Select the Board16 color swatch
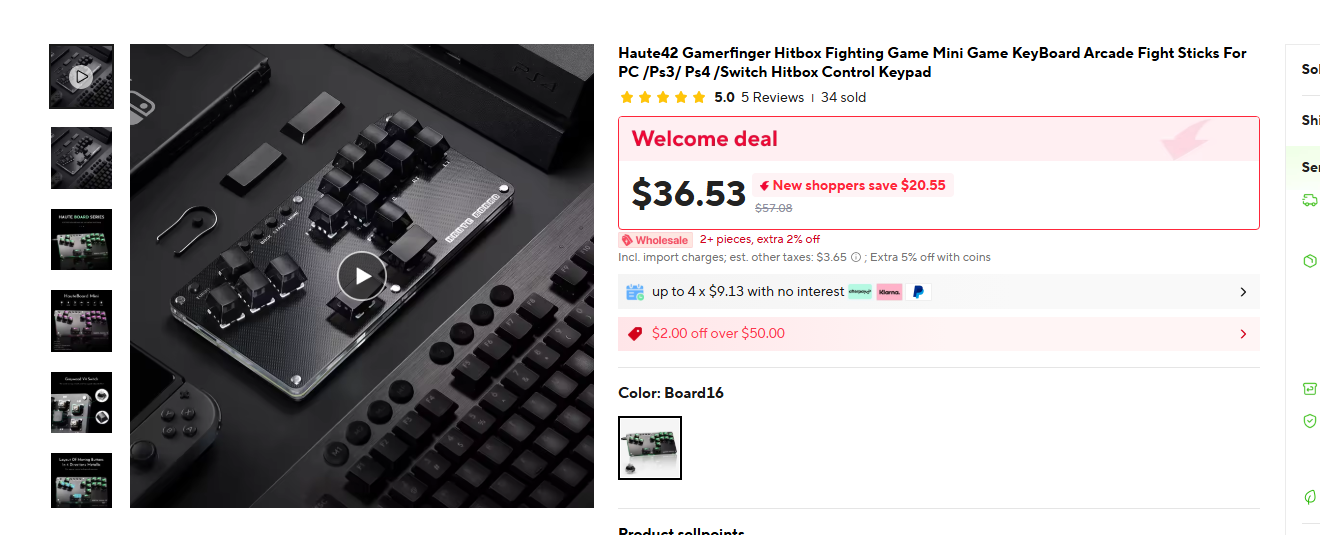The width and height of the screenshot is (1320, 535). tap(650, 448)
